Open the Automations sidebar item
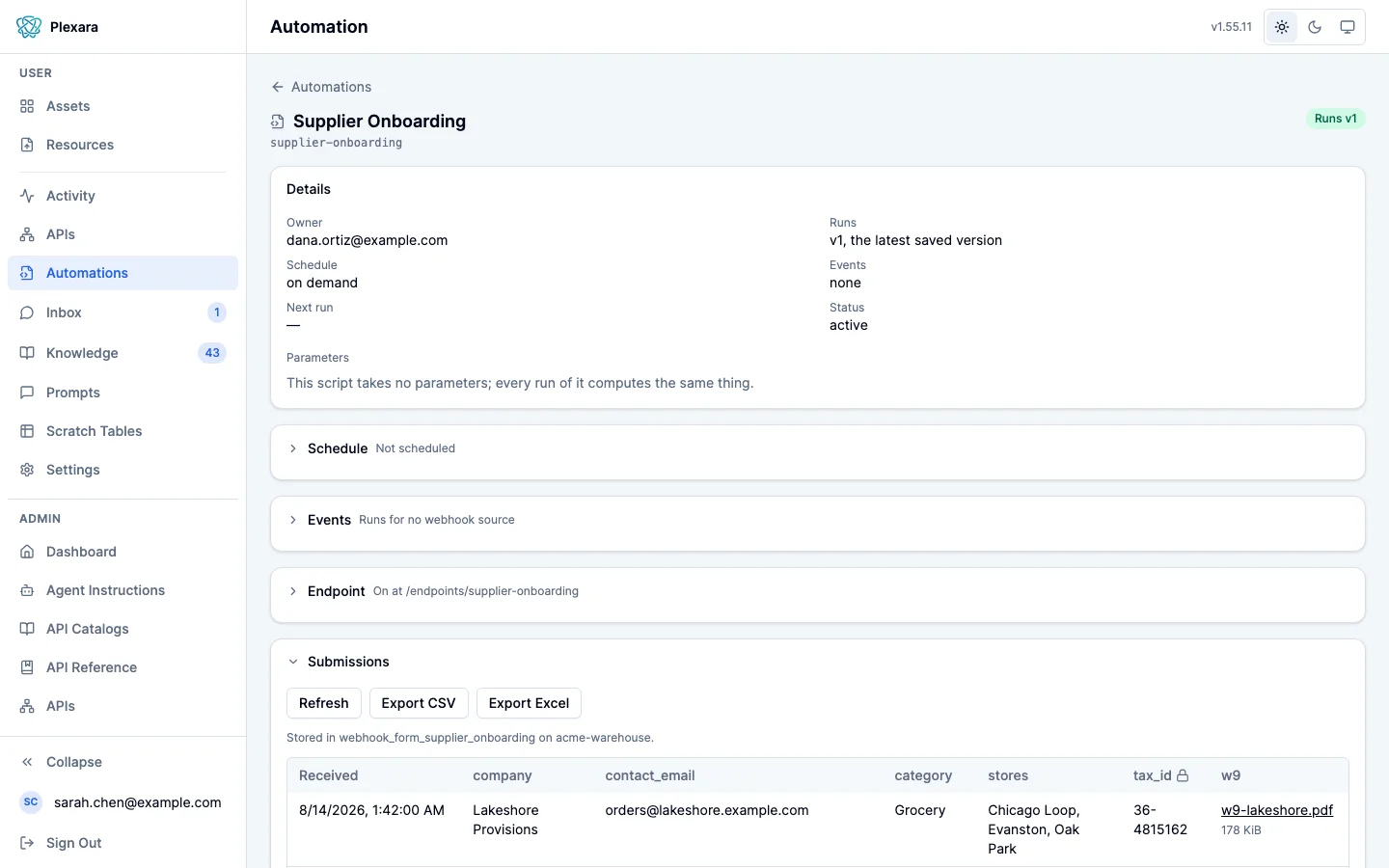Image resolution: width=1389 pixels, height=868 pixels. pos(123,273)
